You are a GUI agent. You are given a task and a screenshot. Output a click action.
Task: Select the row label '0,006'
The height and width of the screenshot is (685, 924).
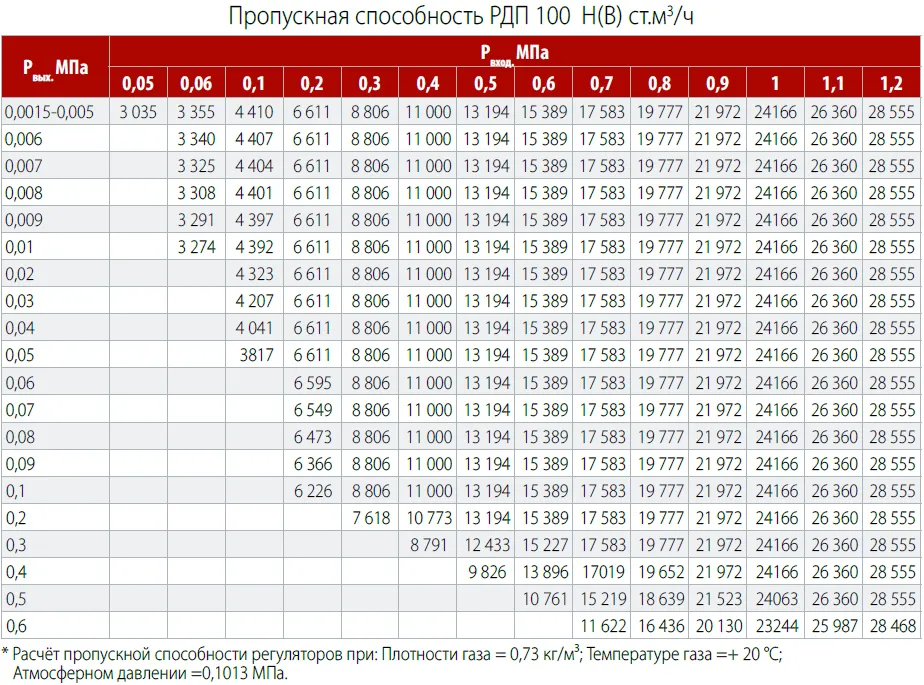[x=24, y=139]
